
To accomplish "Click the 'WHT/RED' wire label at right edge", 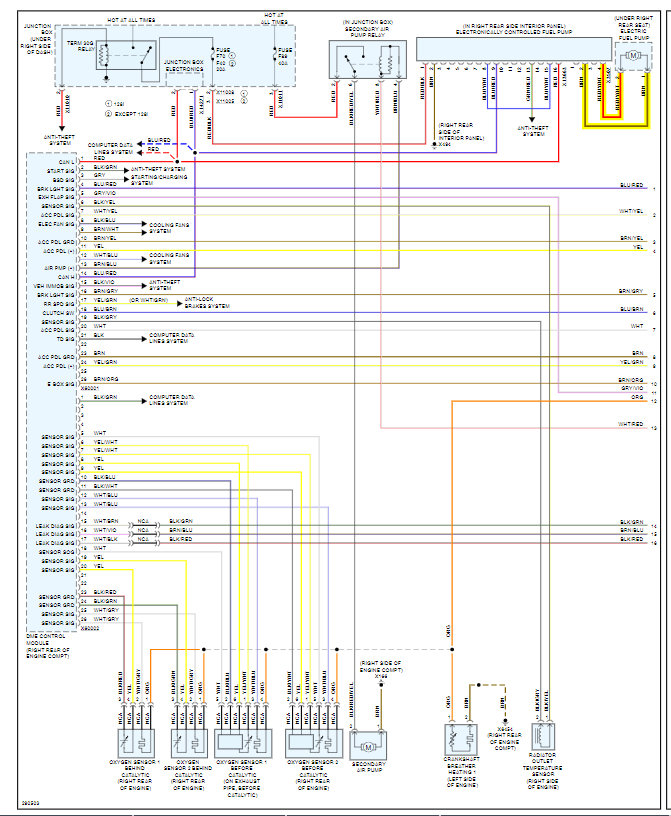I will tap(631, 425).
